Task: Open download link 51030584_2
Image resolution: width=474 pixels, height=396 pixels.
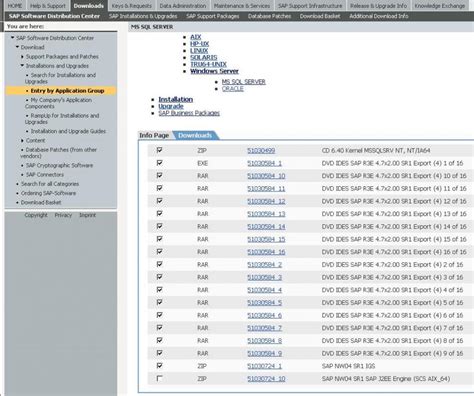Action: (x=264, y=265)
